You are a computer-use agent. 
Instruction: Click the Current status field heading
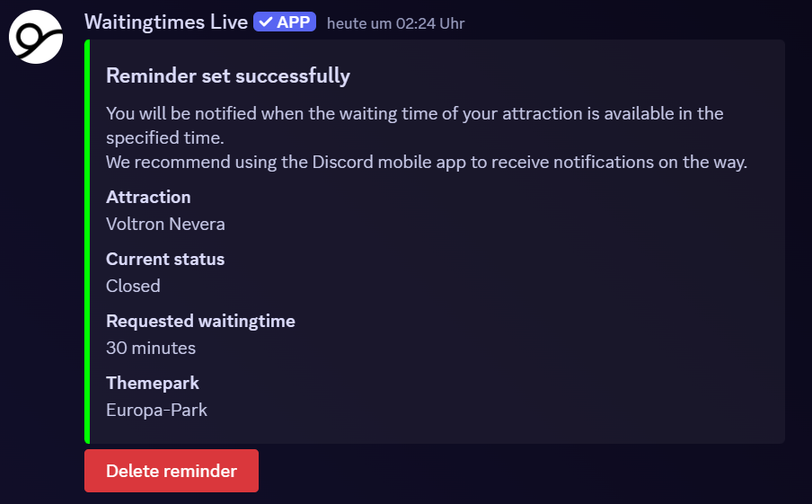(165, 259)
